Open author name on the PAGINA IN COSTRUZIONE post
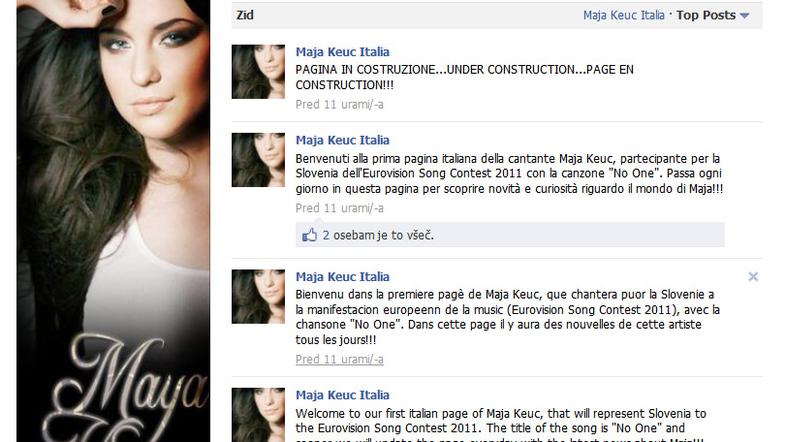This screenshot has height=442, width=786. 342,52
